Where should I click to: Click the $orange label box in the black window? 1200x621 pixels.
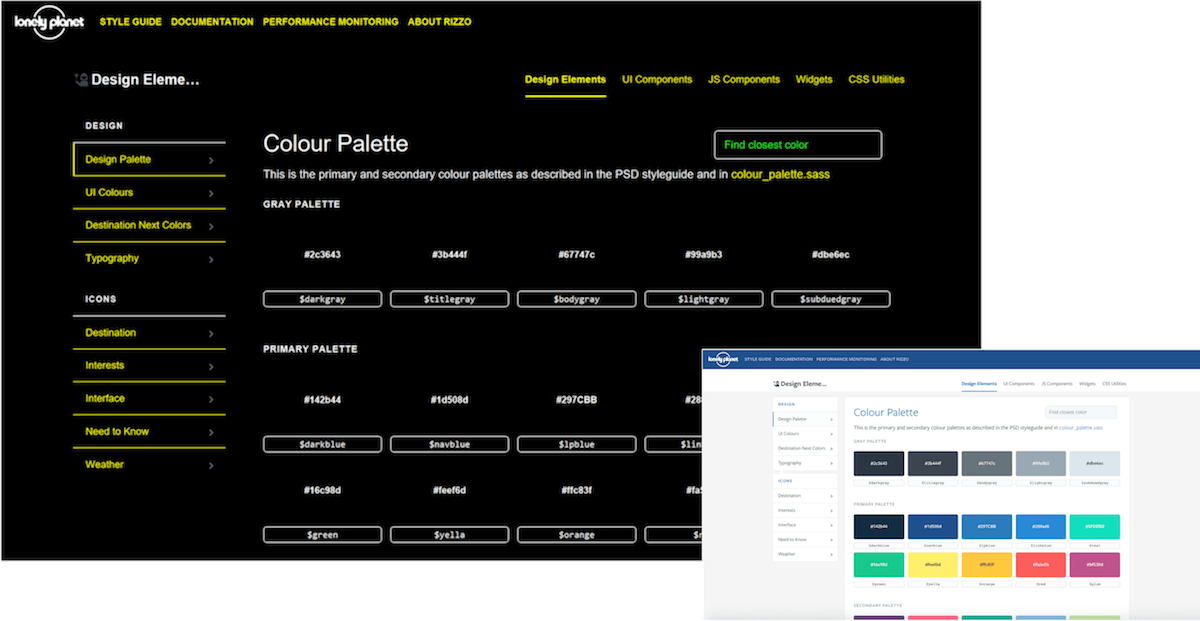pos(576,535)
